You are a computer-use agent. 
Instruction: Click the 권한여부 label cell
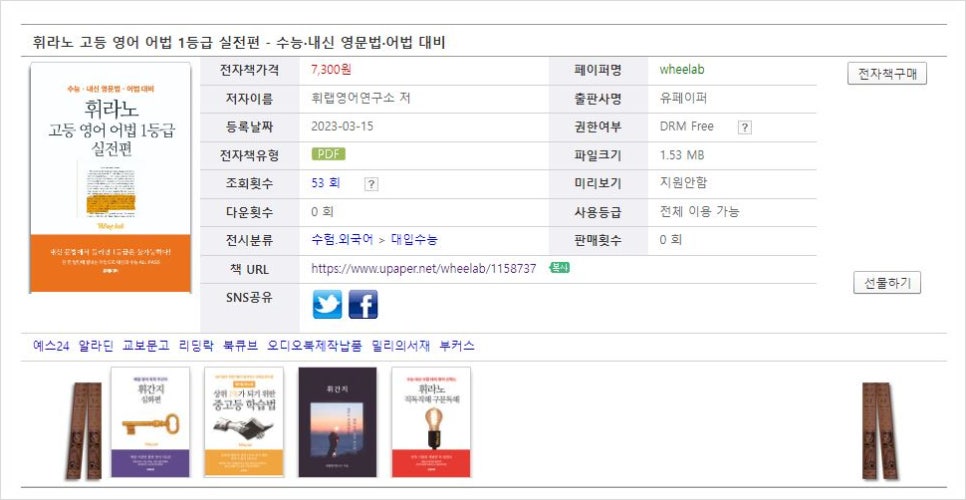(x=598, y=127)
